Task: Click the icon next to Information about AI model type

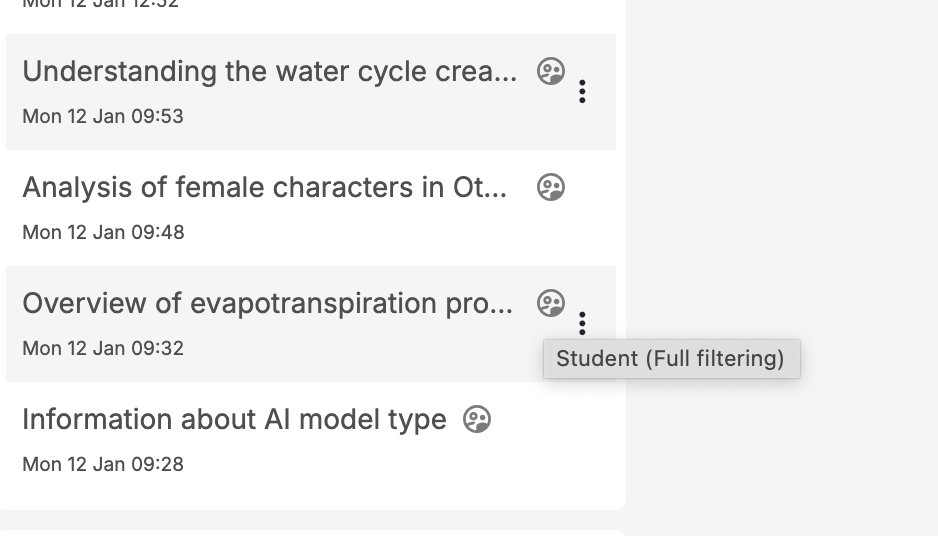Action: 477,419
